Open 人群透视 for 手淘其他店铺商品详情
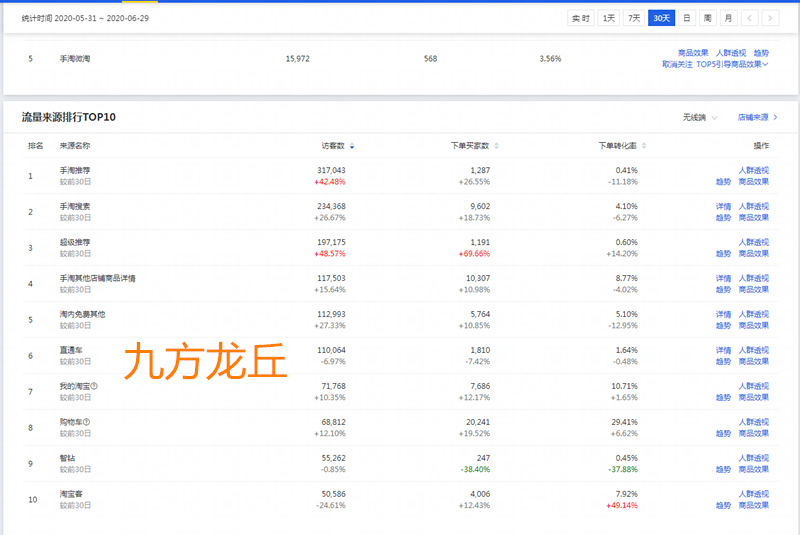This screenshot has height=535, width=800. click(x=754, y=278)
